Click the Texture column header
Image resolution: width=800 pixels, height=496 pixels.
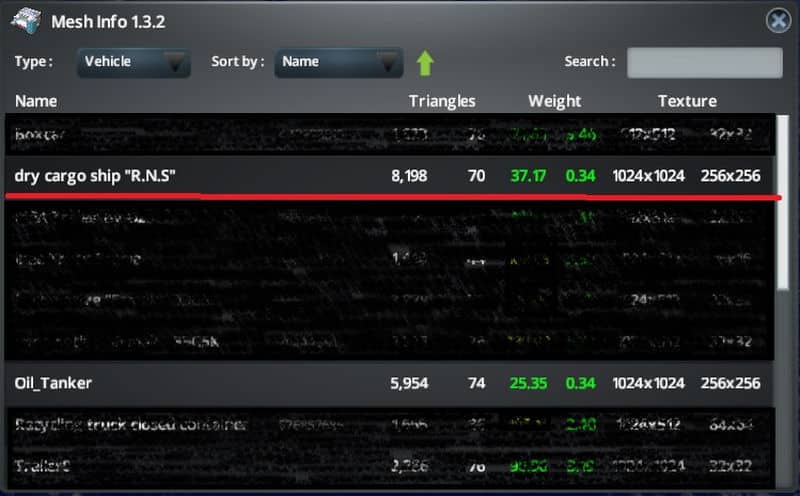click(x=687, y=101)
